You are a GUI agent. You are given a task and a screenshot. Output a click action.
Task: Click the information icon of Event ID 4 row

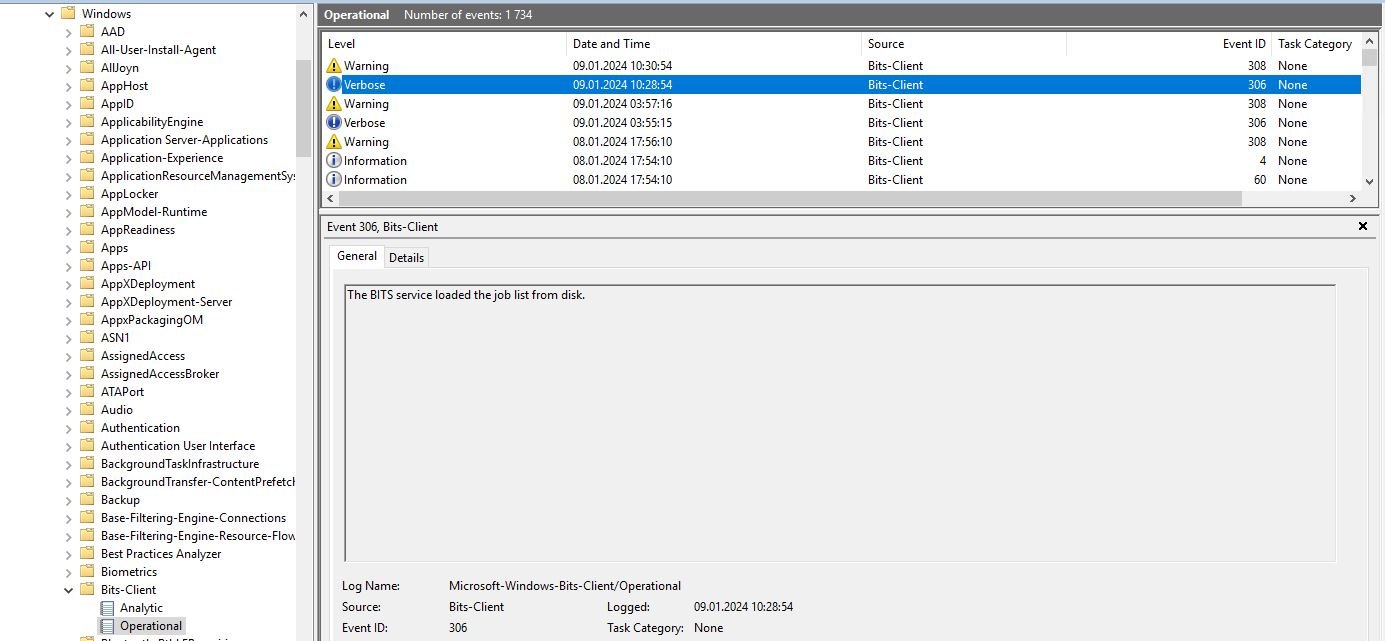click(x=334, y=161)
